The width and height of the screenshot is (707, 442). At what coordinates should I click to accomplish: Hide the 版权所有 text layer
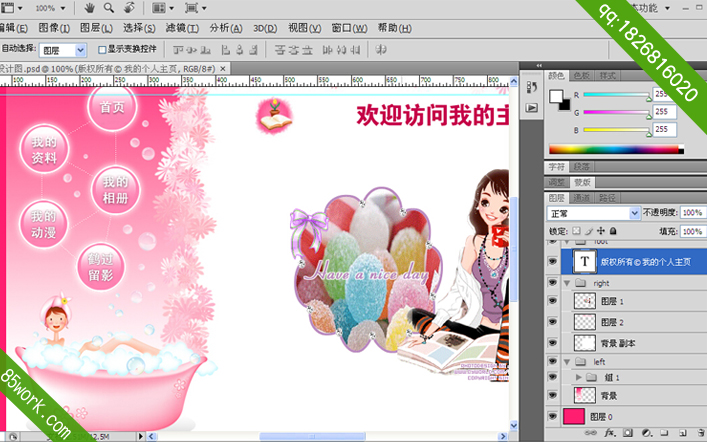pyautogui.click(x=552, y=261)
